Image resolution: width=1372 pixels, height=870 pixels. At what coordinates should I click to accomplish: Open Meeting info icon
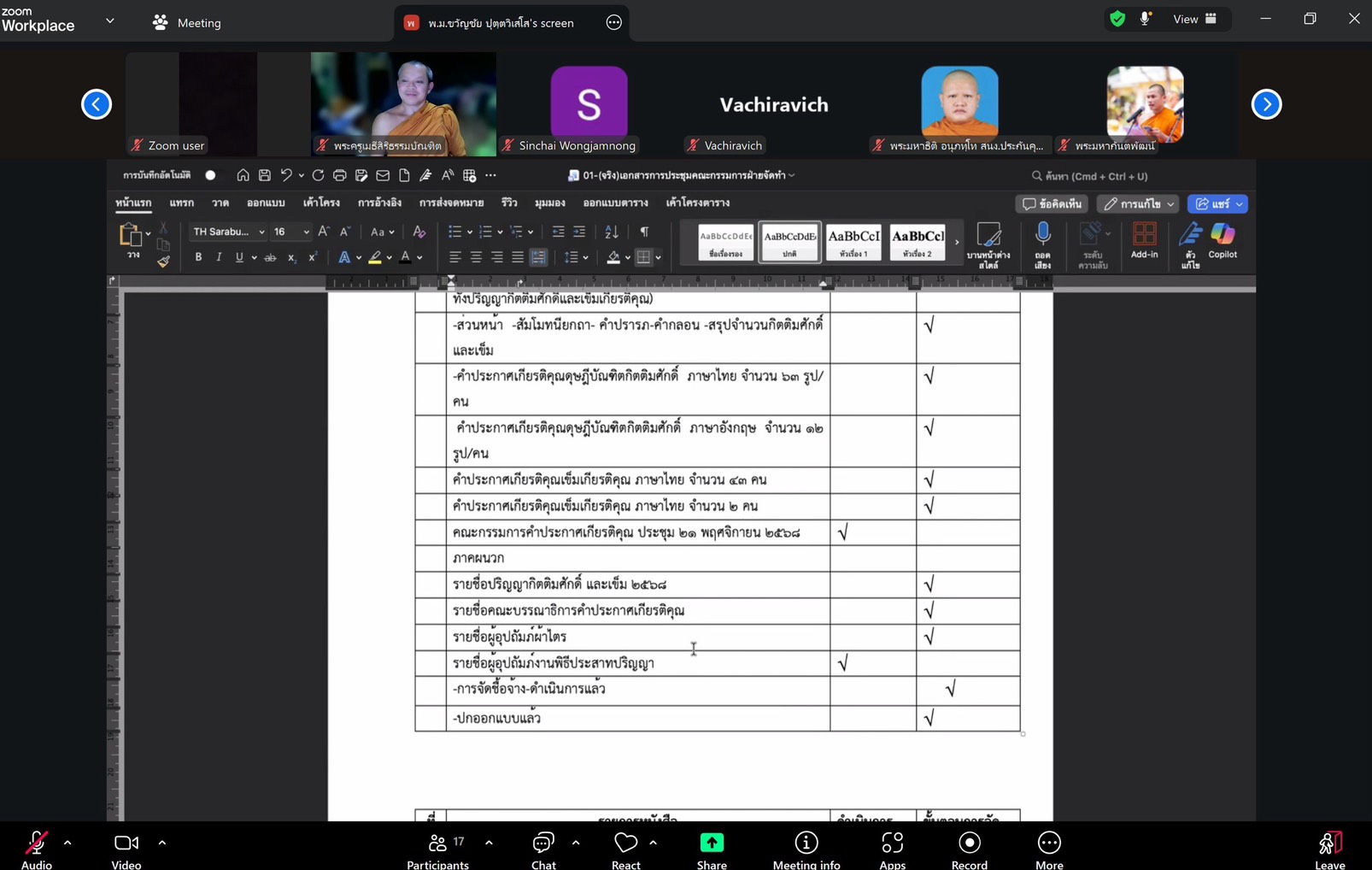tap(806, 843)
